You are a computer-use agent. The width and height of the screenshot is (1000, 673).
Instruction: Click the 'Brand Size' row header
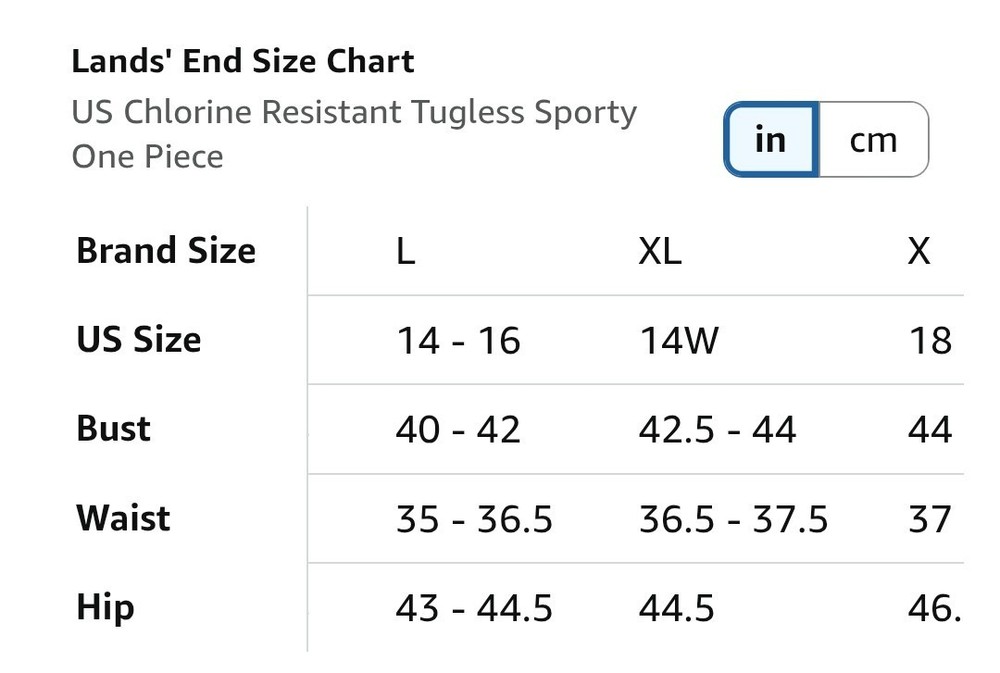pyautogui.click(x=166, y=250)
